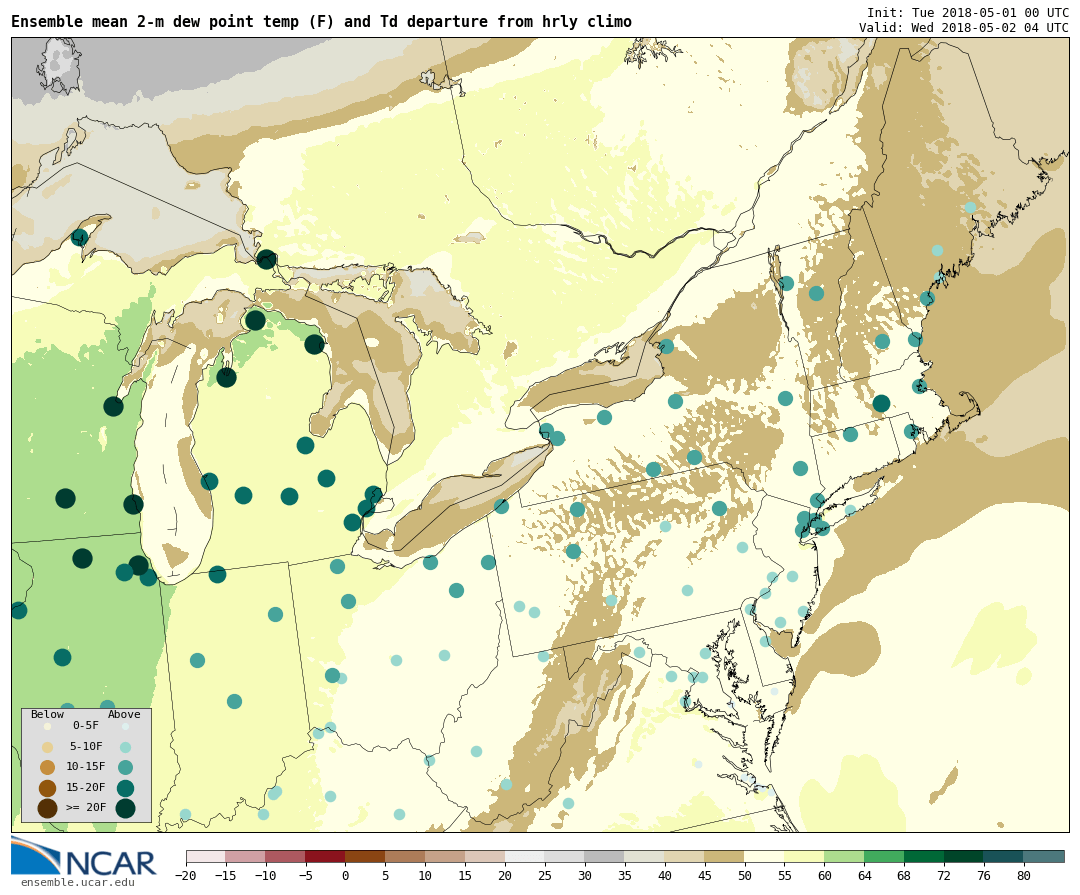
Task: Click the map title about ensemble mean dew point
Action: 322,21
